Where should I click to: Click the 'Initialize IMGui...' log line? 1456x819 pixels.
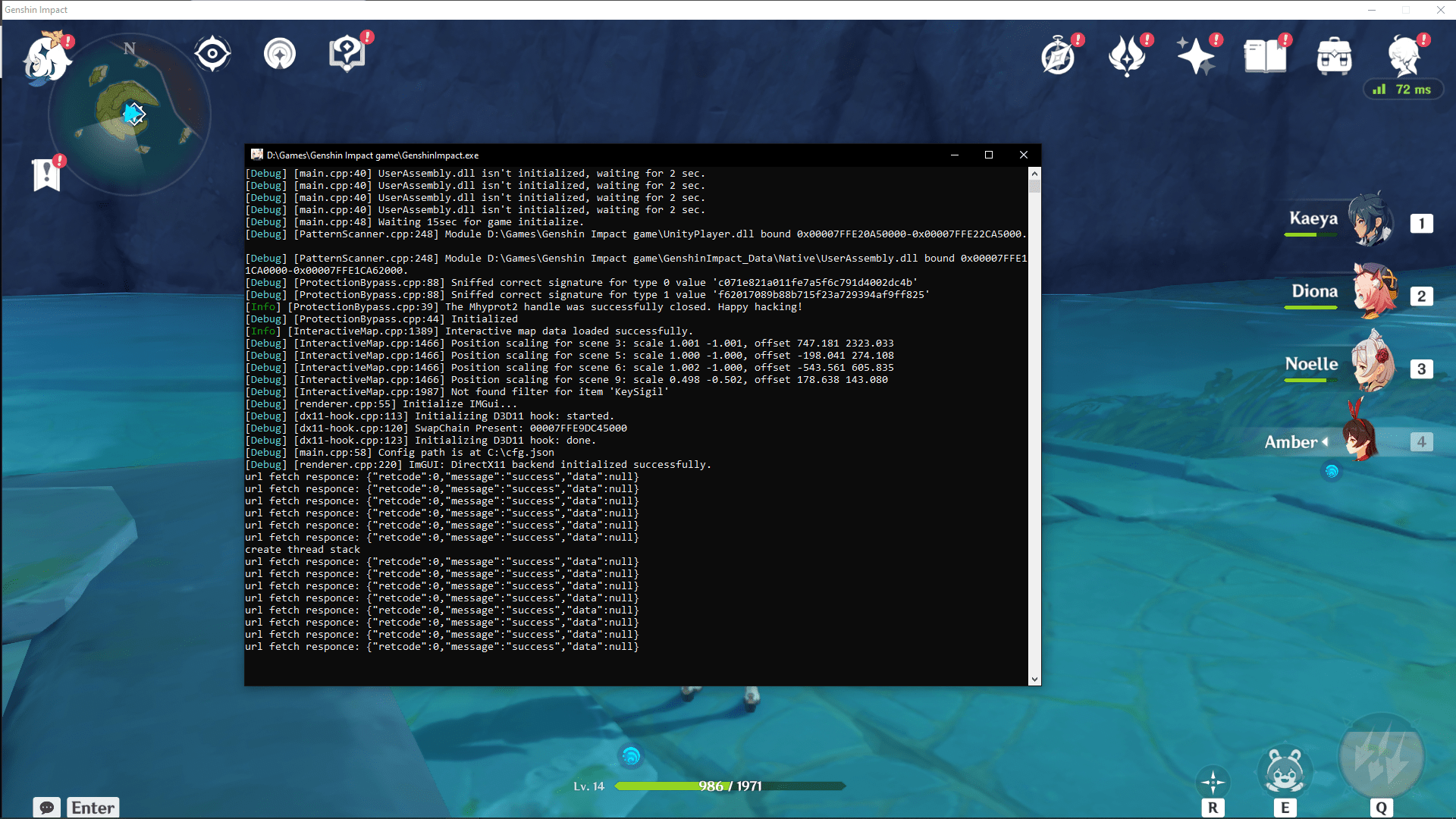pos(381,404)
